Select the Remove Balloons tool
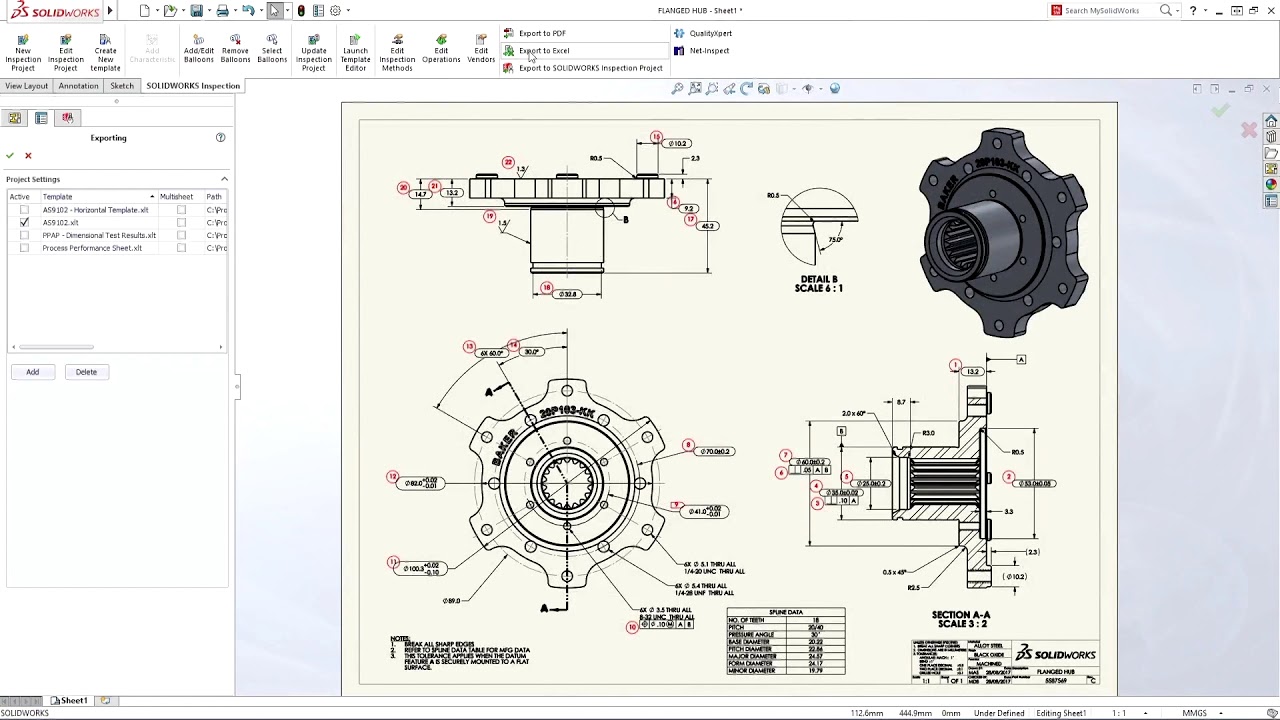This screenshot has width=1280, height=720. tap(235, 48)
